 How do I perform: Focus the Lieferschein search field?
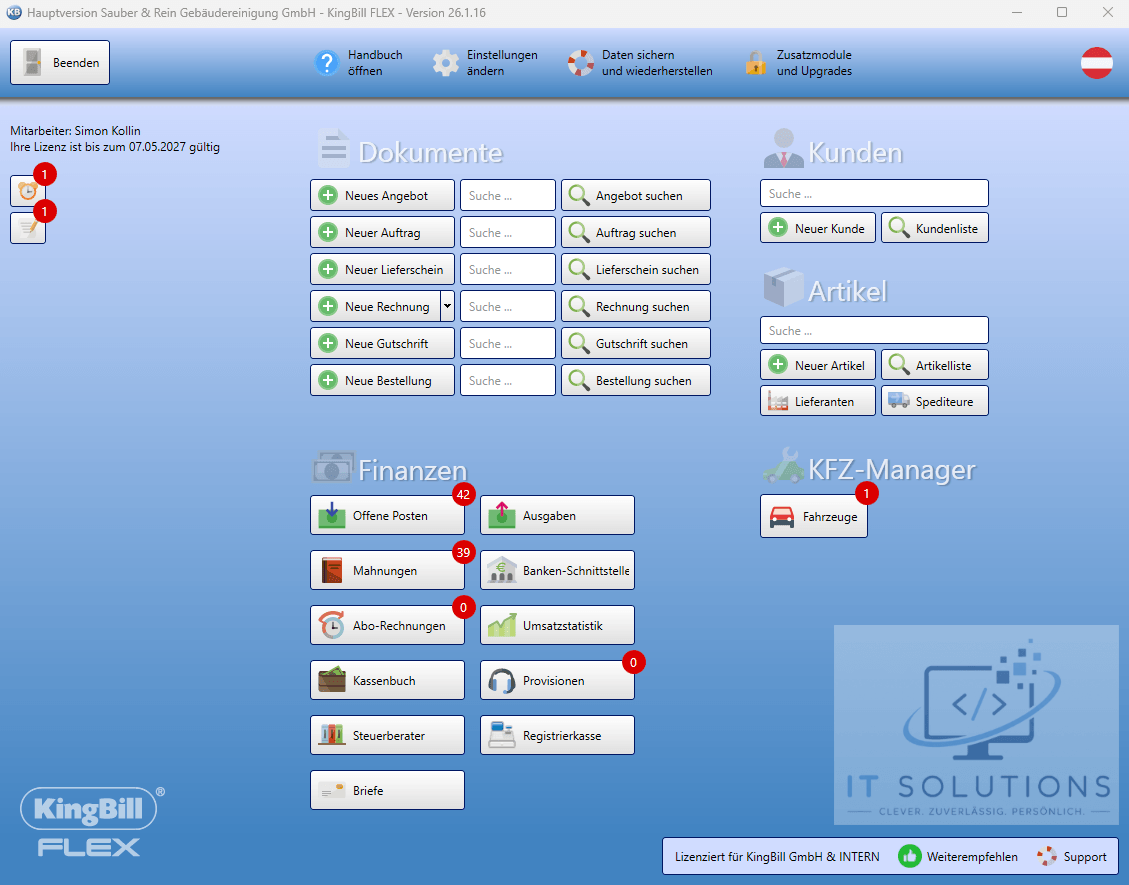(508, 269)
